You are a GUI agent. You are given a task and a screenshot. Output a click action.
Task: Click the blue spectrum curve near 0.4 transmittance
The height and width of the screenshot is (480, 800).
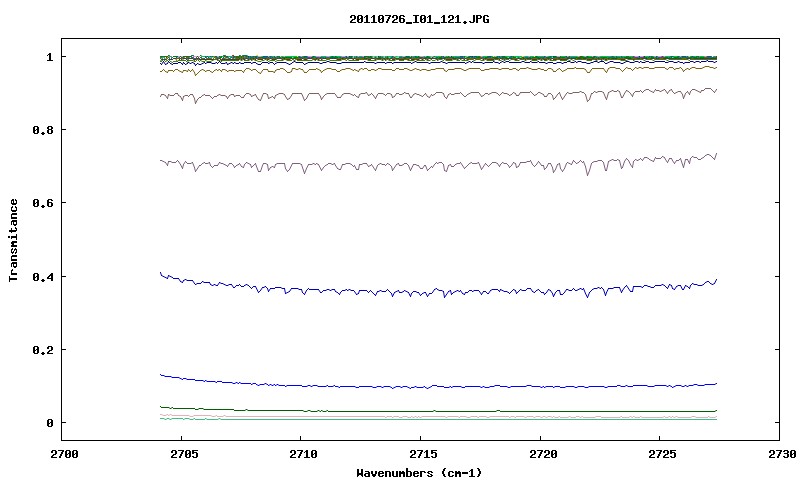(x=439, y=291)
